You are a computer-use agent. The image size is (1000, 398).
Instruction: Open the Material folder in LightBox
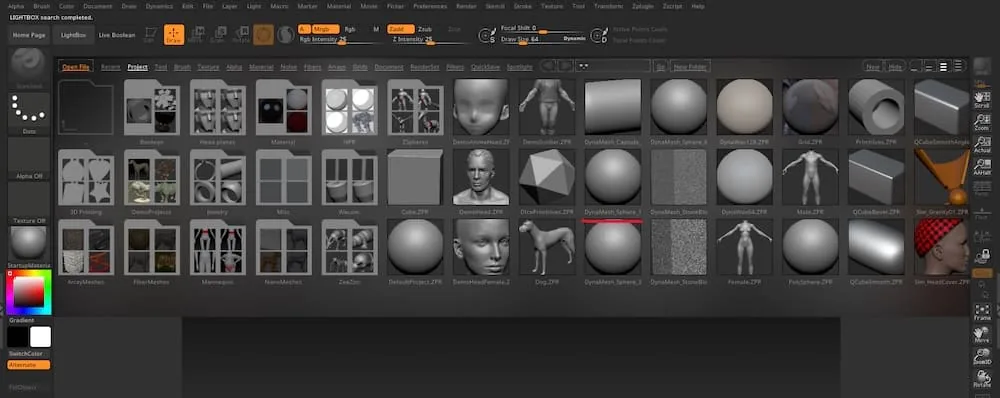pyautogui.click(x=283, y=107)
